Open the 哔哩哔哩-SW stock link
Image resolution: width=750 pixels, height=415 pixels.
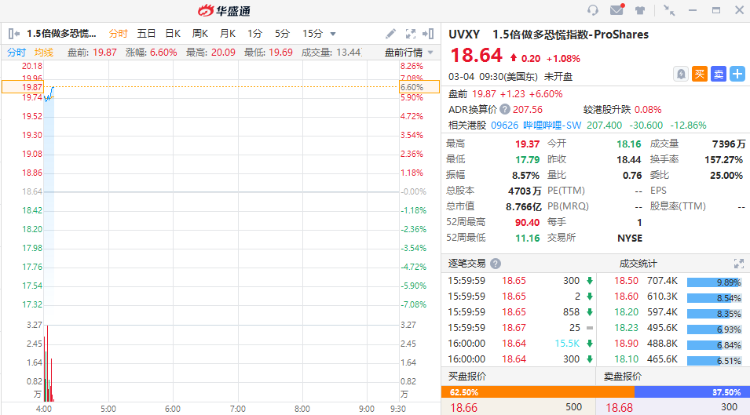click(552, 125)
